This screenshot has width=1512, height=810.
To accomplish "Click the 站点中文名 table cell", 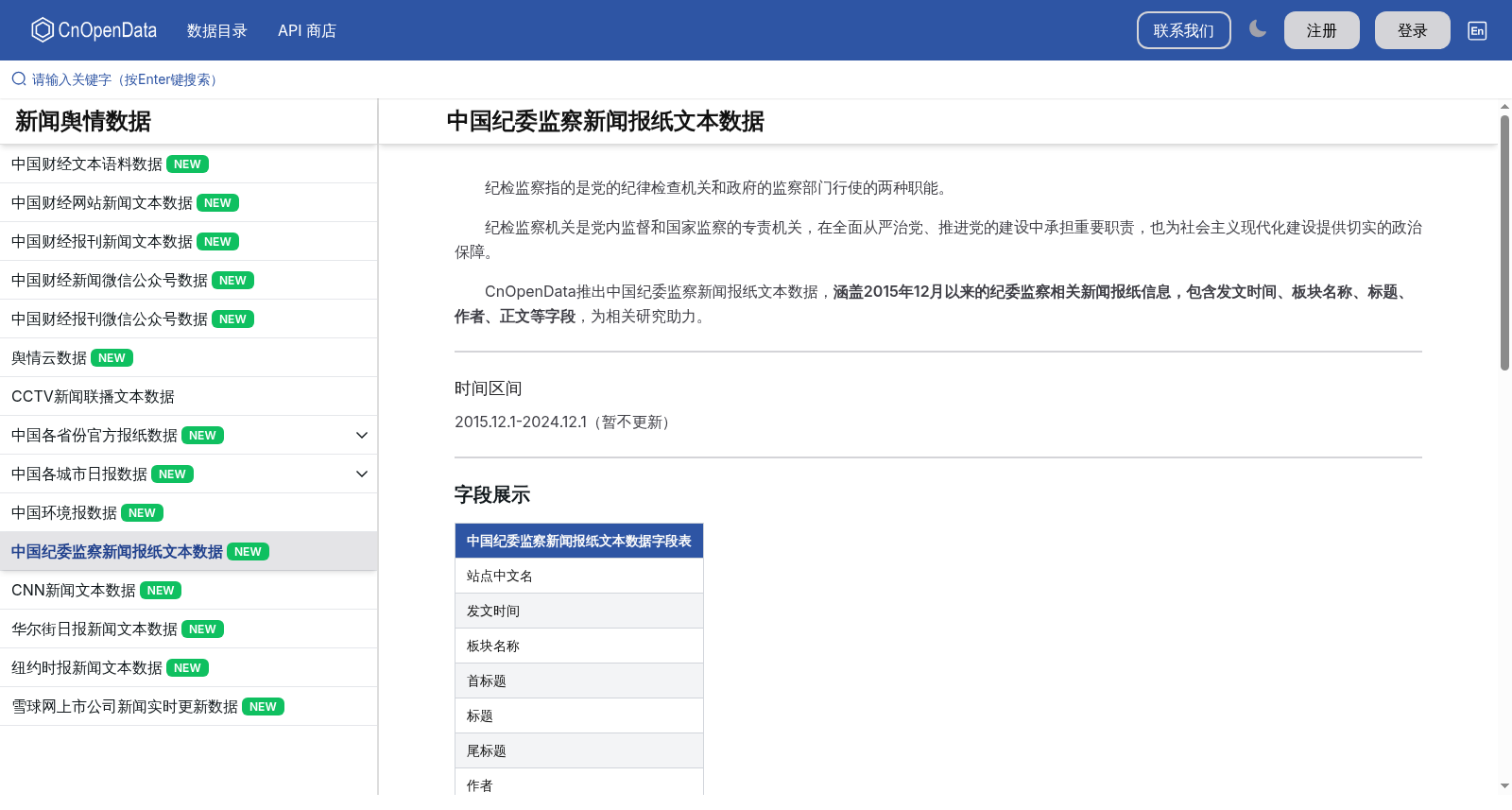I will tap(579, 576).
